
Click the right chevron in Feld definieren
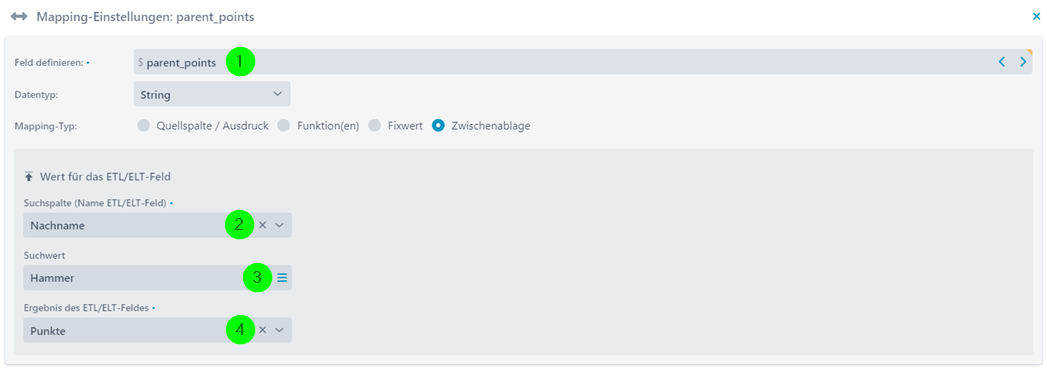(1023, 62)
